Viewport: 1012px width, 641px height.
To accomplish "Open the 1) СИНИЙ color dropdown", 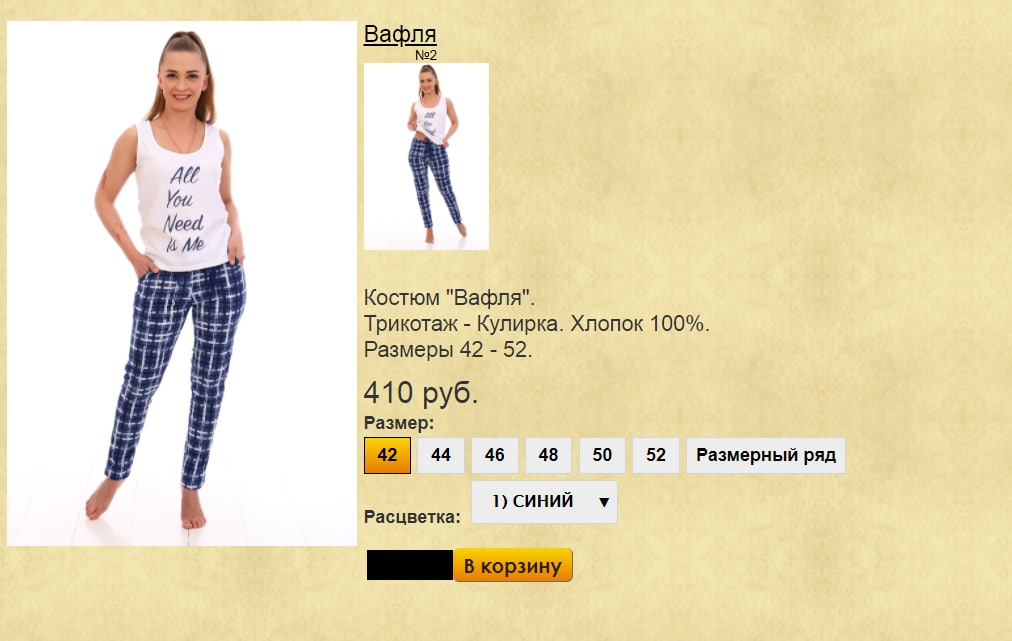I will 544,502.
